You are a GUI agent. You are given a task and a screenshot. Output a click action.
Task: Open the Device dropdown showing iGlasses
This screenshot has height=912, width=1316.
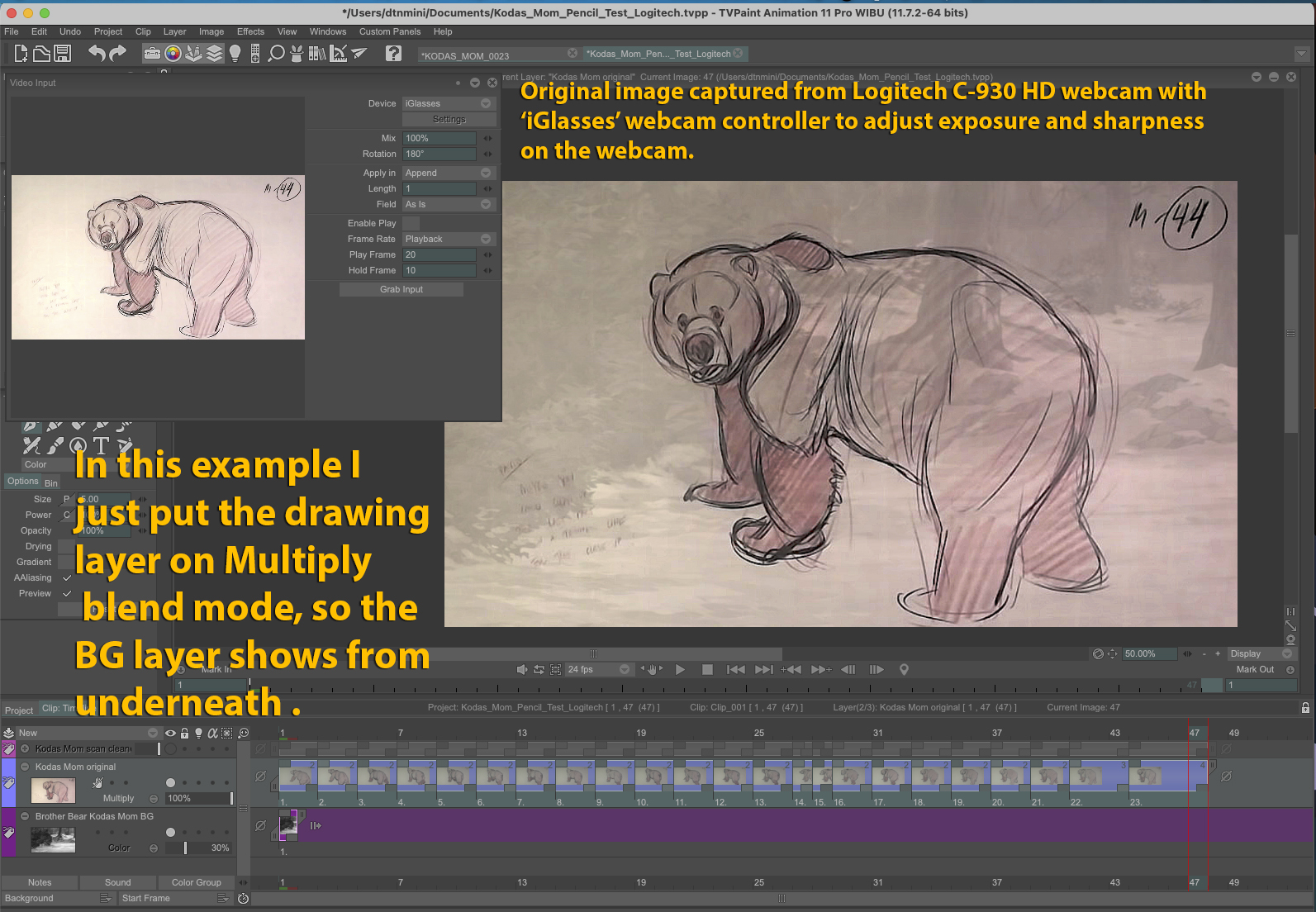449,103
